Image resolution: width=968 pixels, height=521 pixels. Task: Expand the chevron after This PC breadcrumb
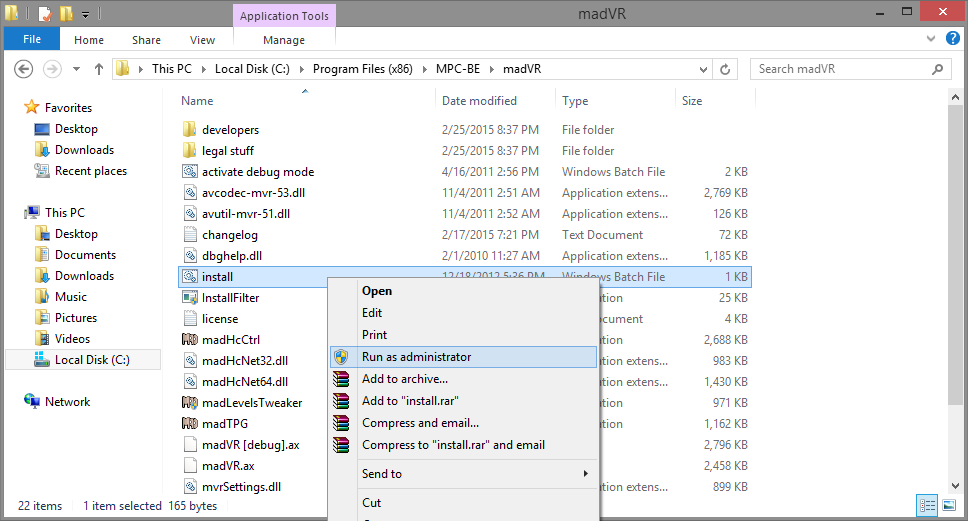pyautogui.click(x=204, y=69)
